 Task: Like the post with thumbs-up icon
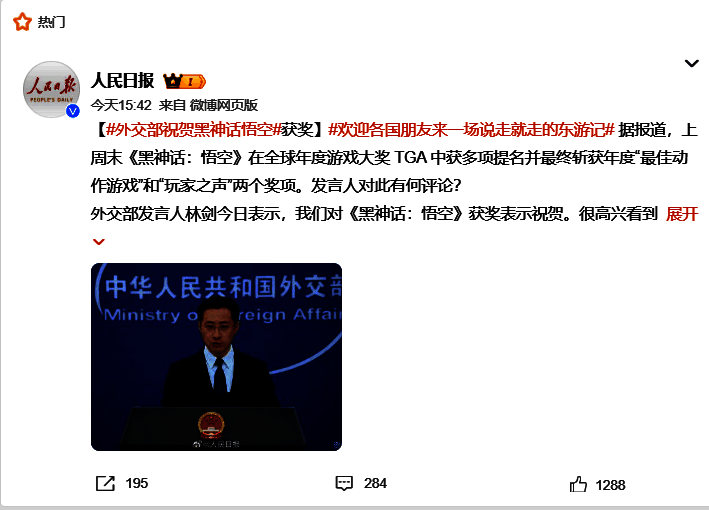578,484
